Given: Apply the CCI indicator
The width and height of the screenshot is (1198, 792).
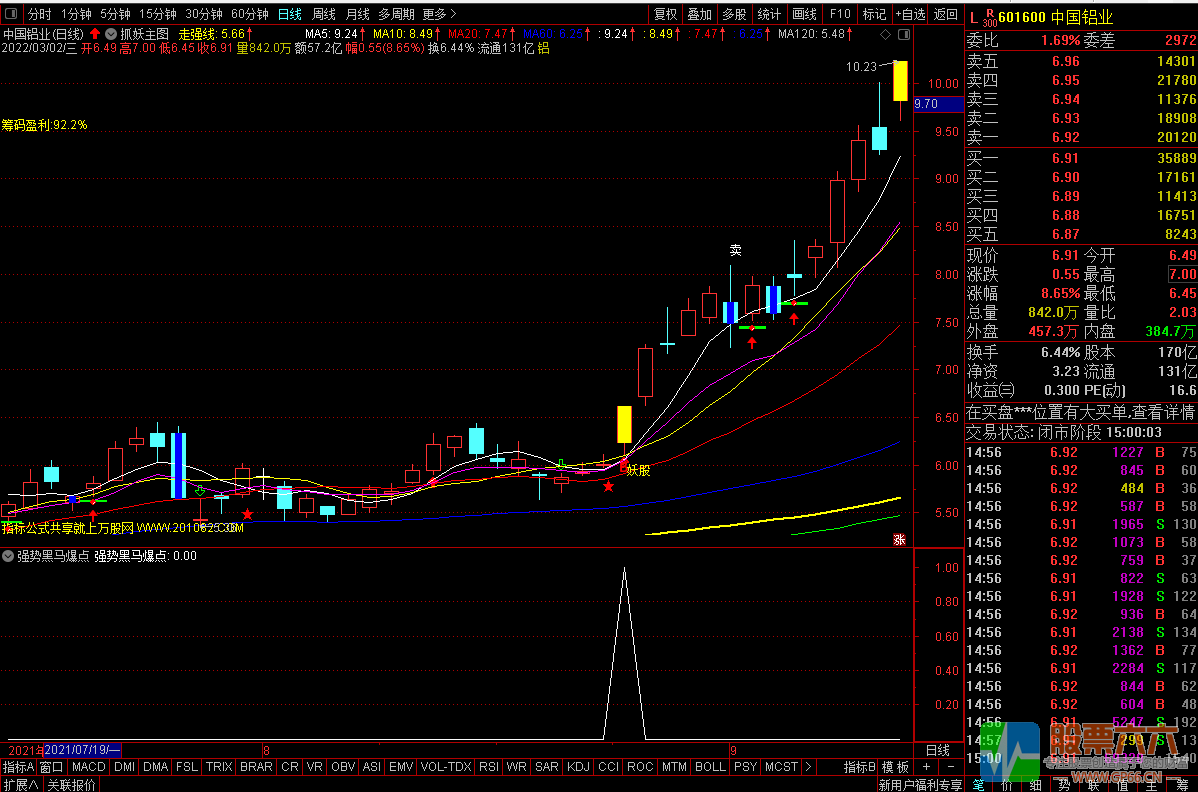Looking at the screenshot, I should click(609, 767).
